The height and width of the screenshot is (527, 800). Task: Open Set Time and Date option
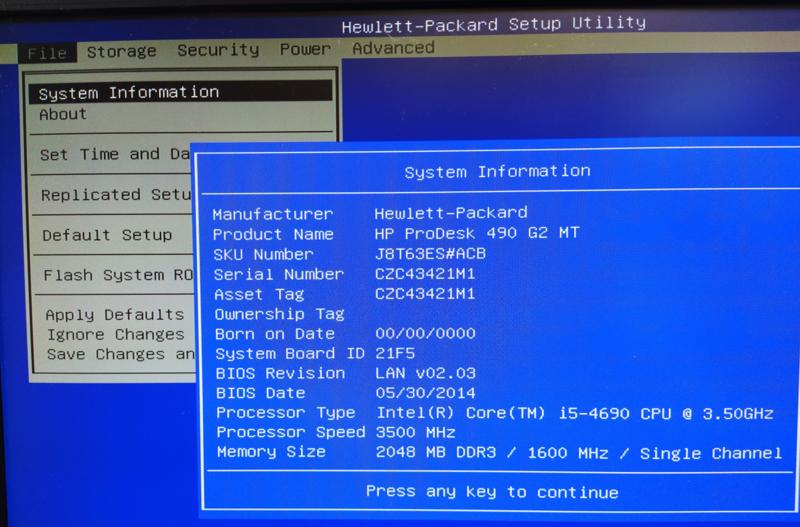coord(114,155)
